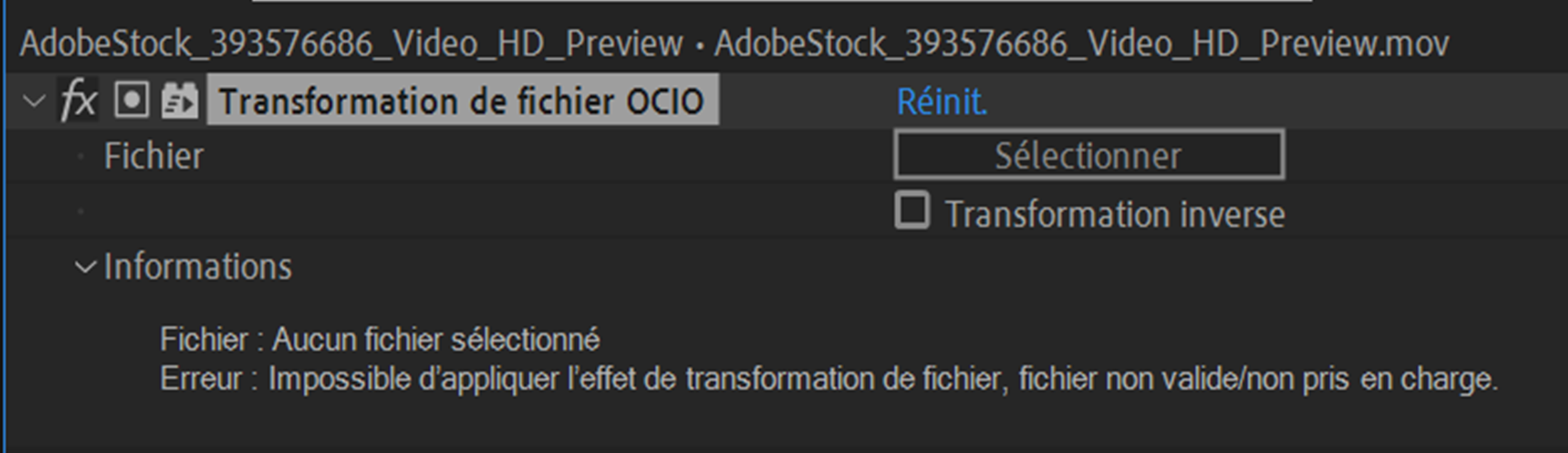
Task: Click the Fichier property label
Action: pos(154,157)
